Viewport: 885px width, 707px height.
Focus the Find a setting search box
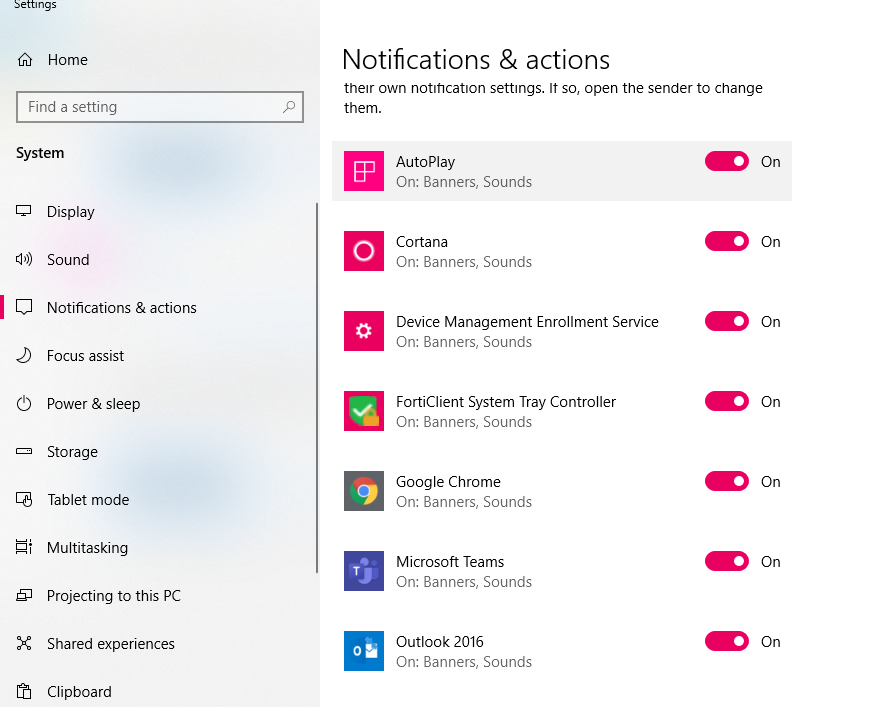click(160, 107)
